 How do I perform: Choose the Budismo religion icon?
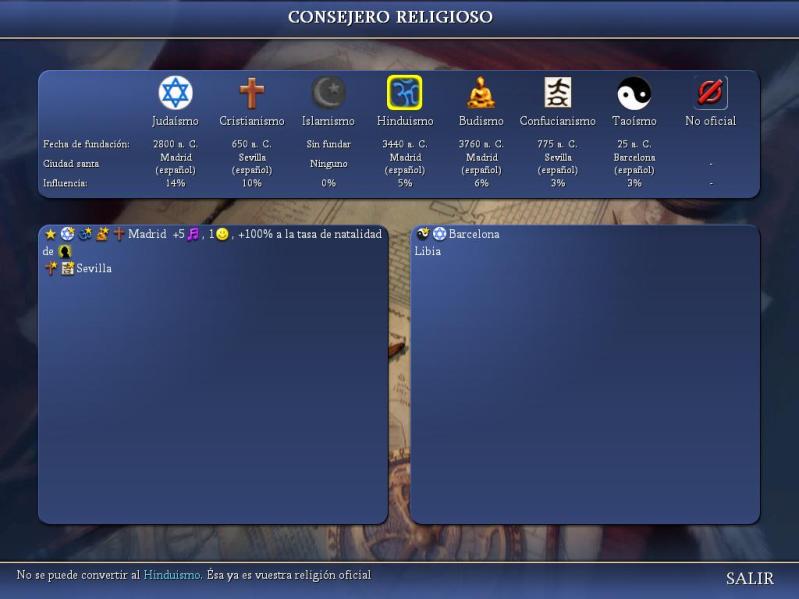point(481,93)
